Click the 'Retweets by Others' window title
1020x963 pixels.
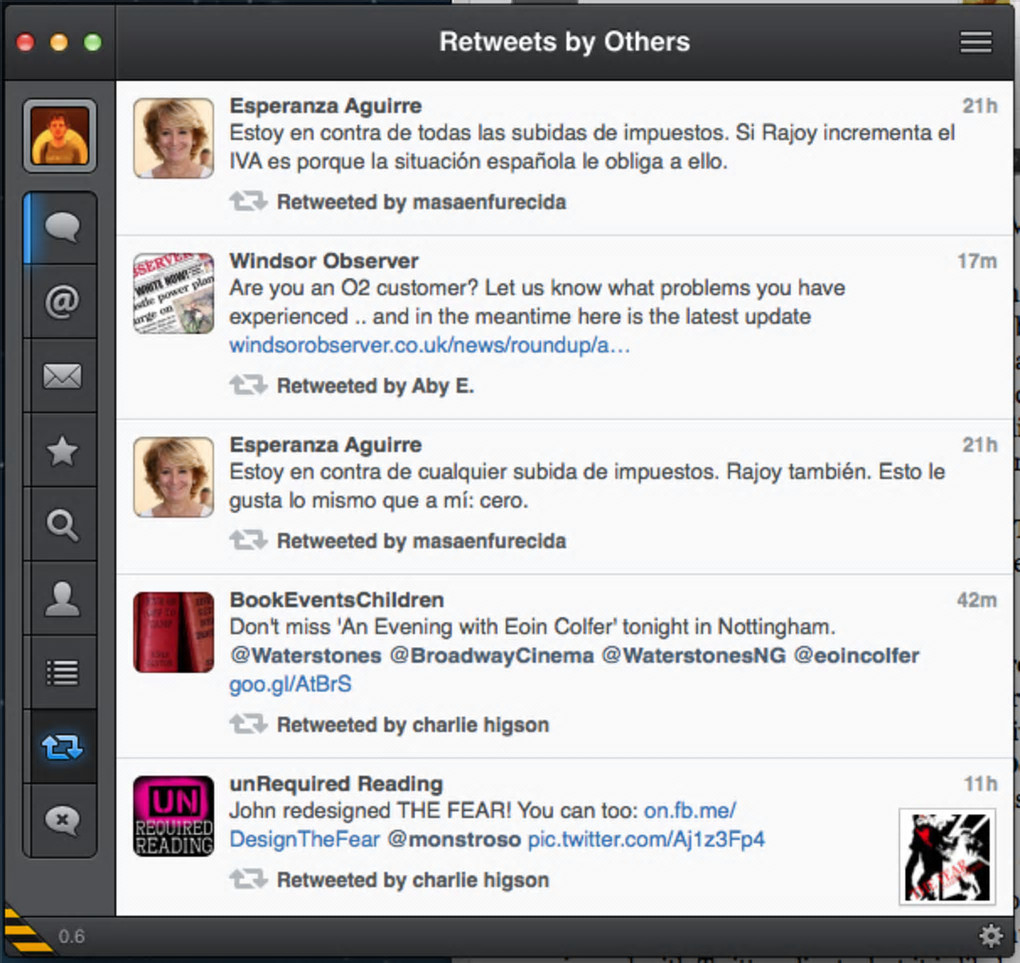[x=565, y=42]
